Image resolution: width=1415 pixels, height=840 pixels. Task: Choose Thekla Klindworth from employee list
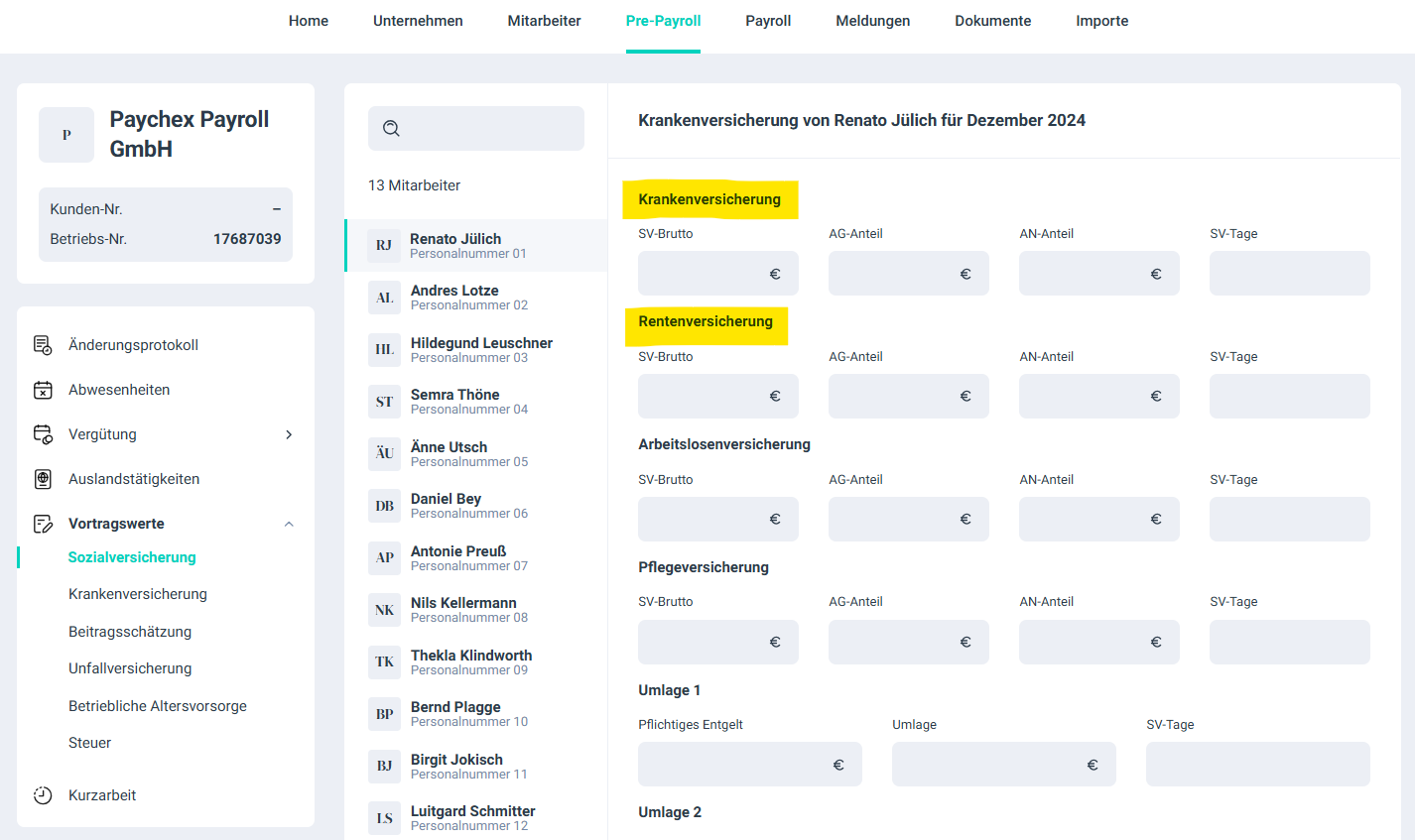point(471,661)
